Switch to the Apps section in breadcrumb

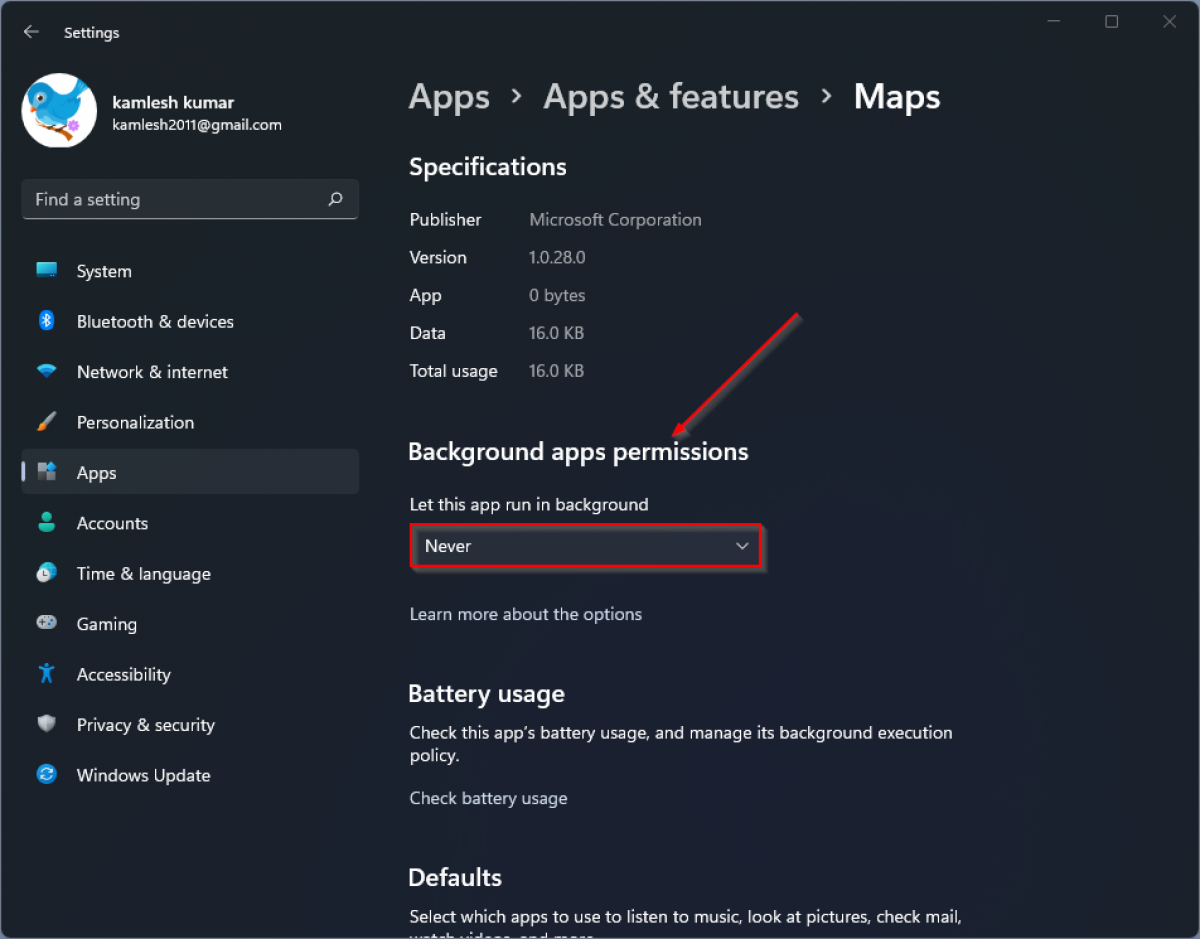pos(448,96)
